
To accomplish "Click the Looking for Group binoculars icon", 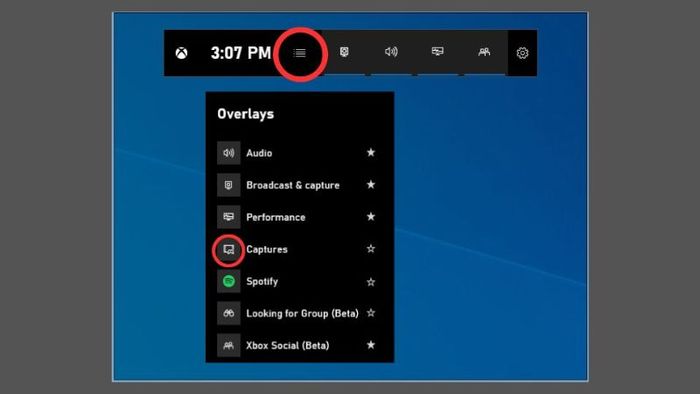I will [x=229, y=314].
